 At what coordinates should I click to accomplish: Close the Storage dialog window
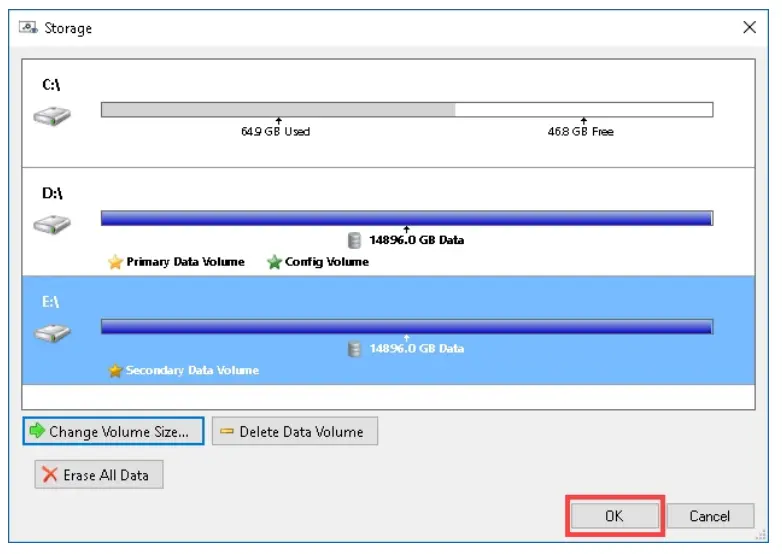pyautogui.click(x=749, y=27)
